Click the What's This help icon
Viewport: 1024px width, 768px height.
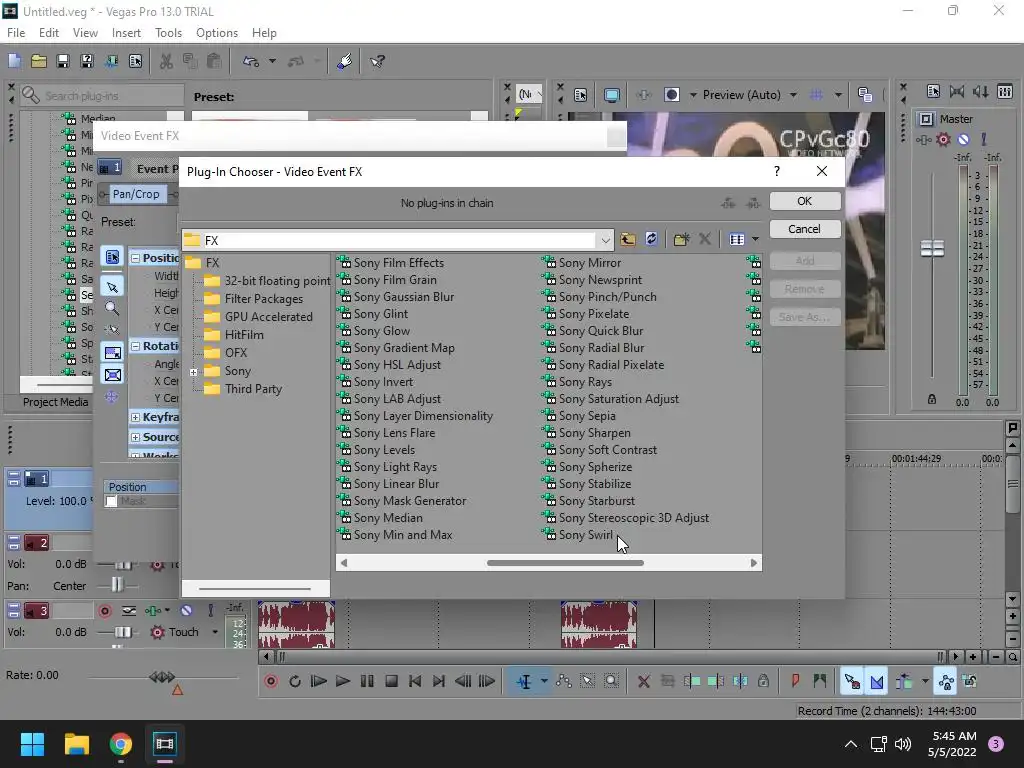pyautogui.click(x=377, y=61)
